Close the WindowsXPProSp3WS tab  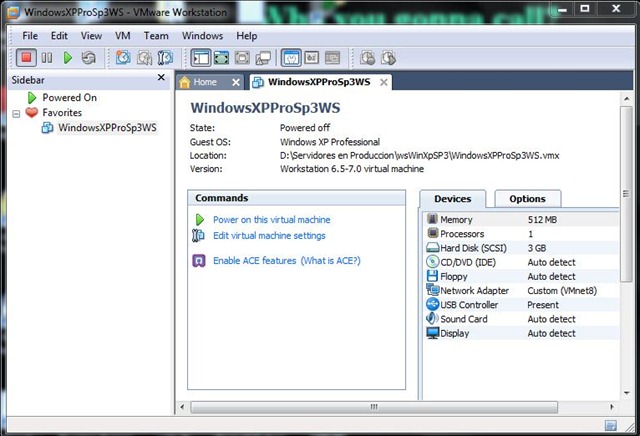384,82
